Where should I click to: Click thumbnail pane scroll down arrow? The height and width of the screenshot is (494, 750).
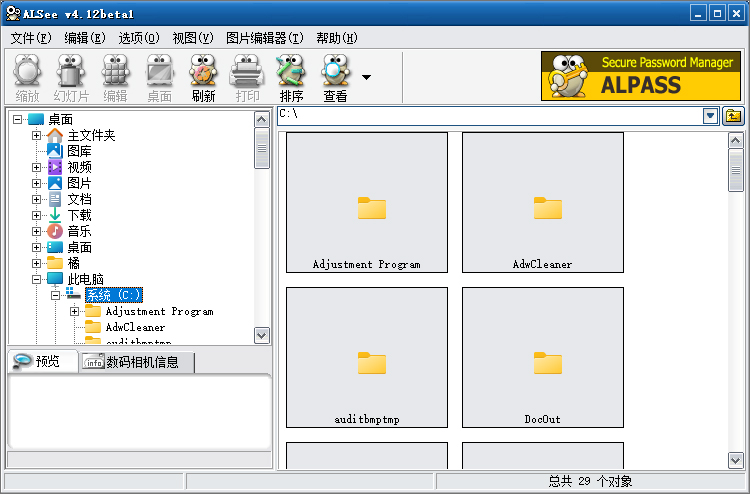point(736,461)
